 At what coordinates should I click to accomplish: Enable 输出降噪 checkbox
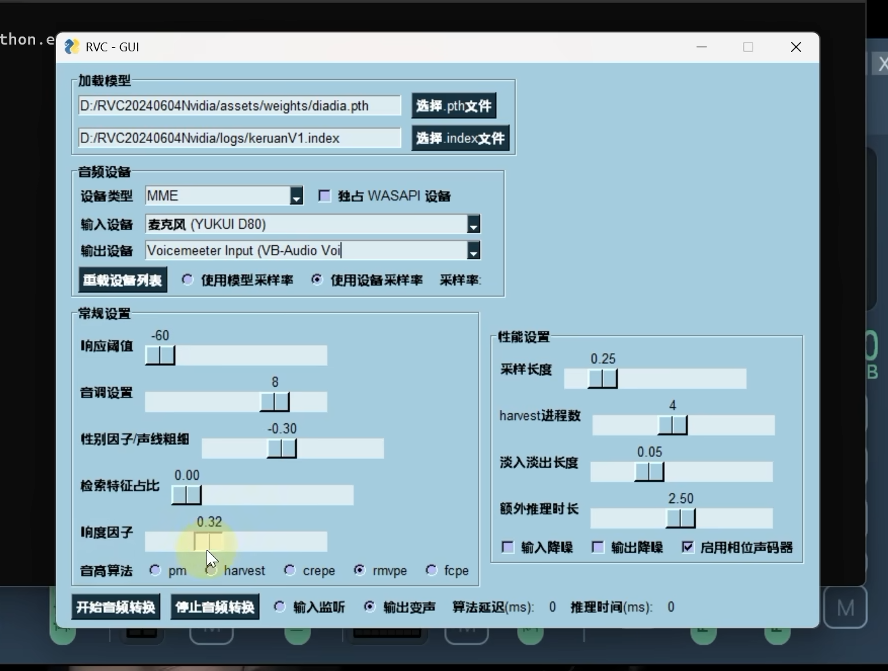[x=598, y=547]
